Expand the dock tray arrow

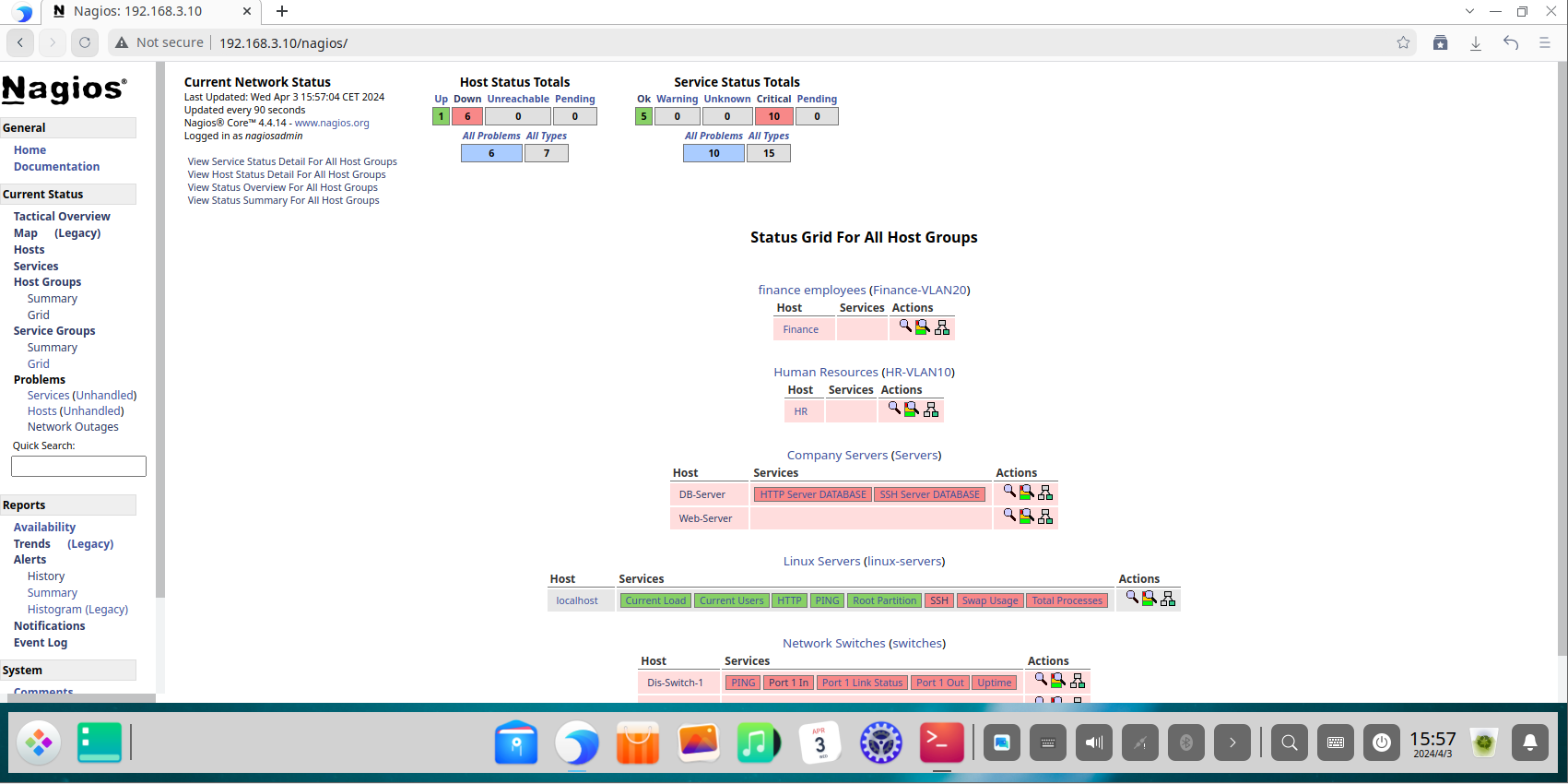coord(1232,742)
